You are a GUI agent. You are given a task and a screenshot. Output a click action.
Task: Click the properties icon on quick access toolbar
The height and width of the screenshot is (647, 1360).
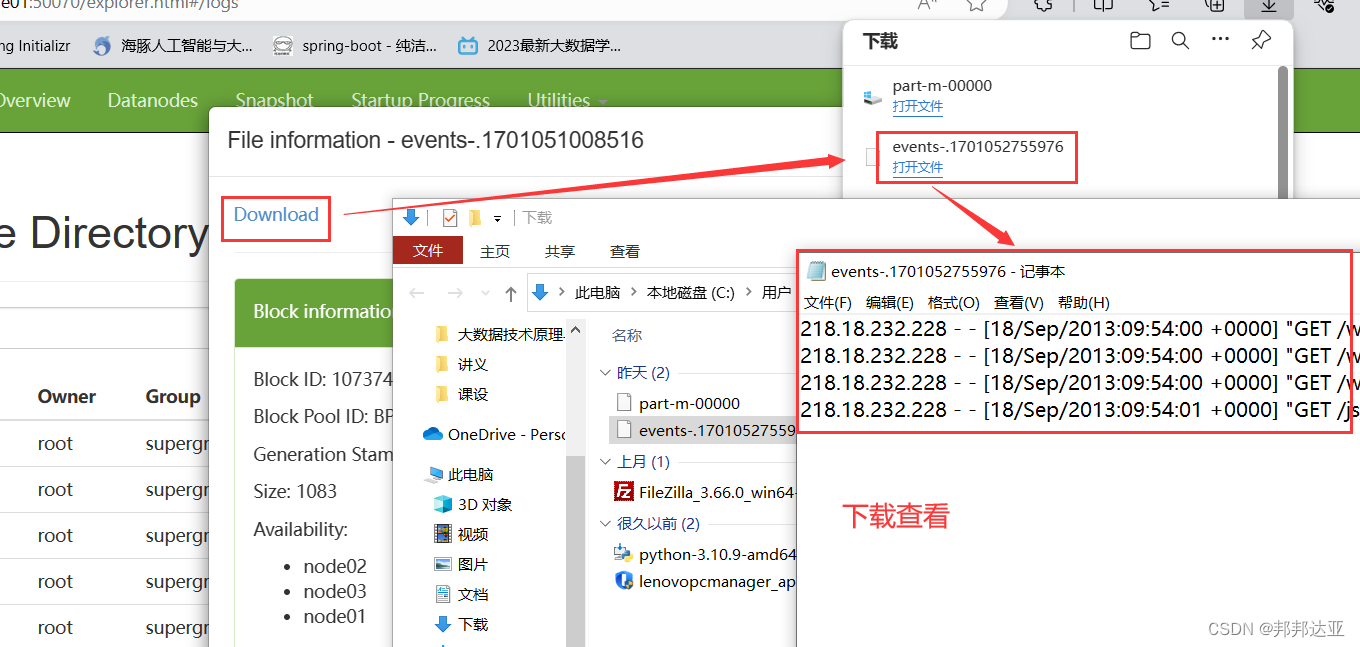tap(450, 217)
